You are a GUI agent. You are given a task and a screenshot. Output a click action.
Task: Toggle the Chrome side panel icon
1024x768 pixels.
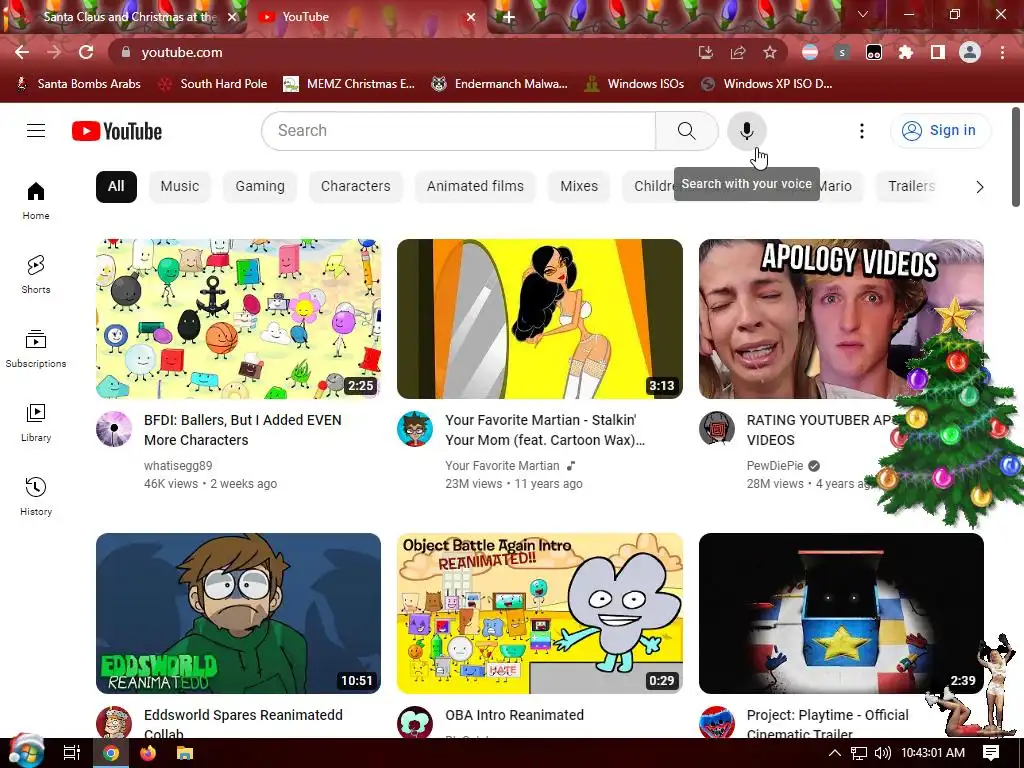(937, 52)
